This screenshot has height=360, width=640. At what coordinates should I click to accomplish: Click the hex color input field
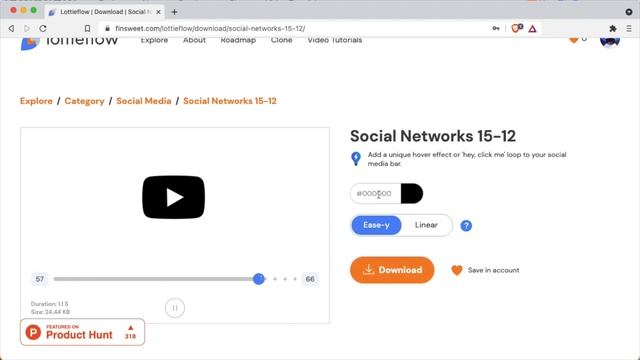[x=376, y=193]
